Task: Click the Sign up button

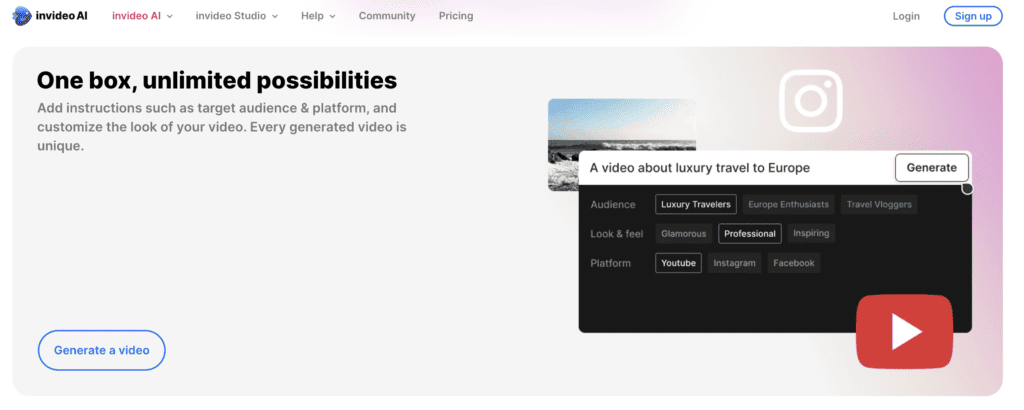Action: (x=972, y=16)
